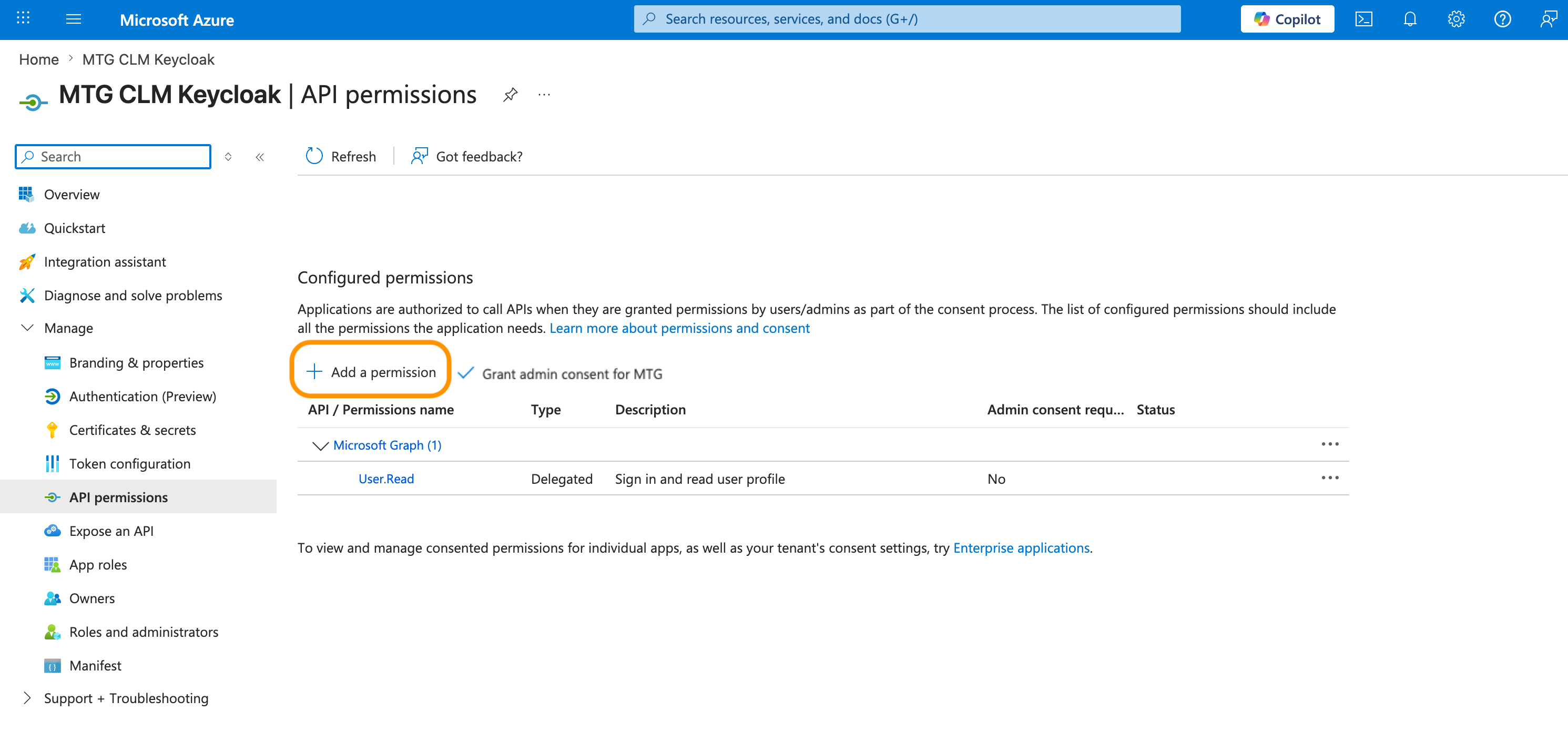The image size is (1568, 732).
Task: Launch Cloud Shell from the top bar
Action: [x=1364, y=19]
